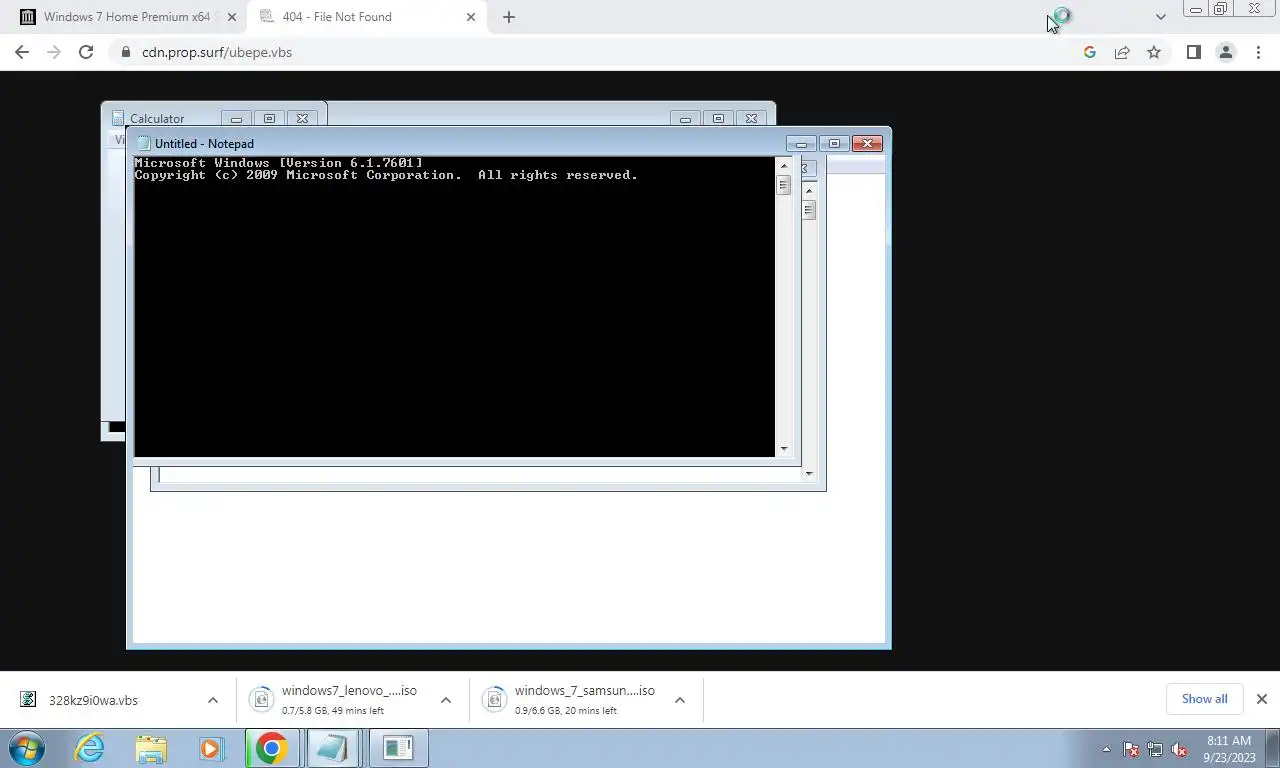Click the Calculator title bar icon

[x=118, y=118]
